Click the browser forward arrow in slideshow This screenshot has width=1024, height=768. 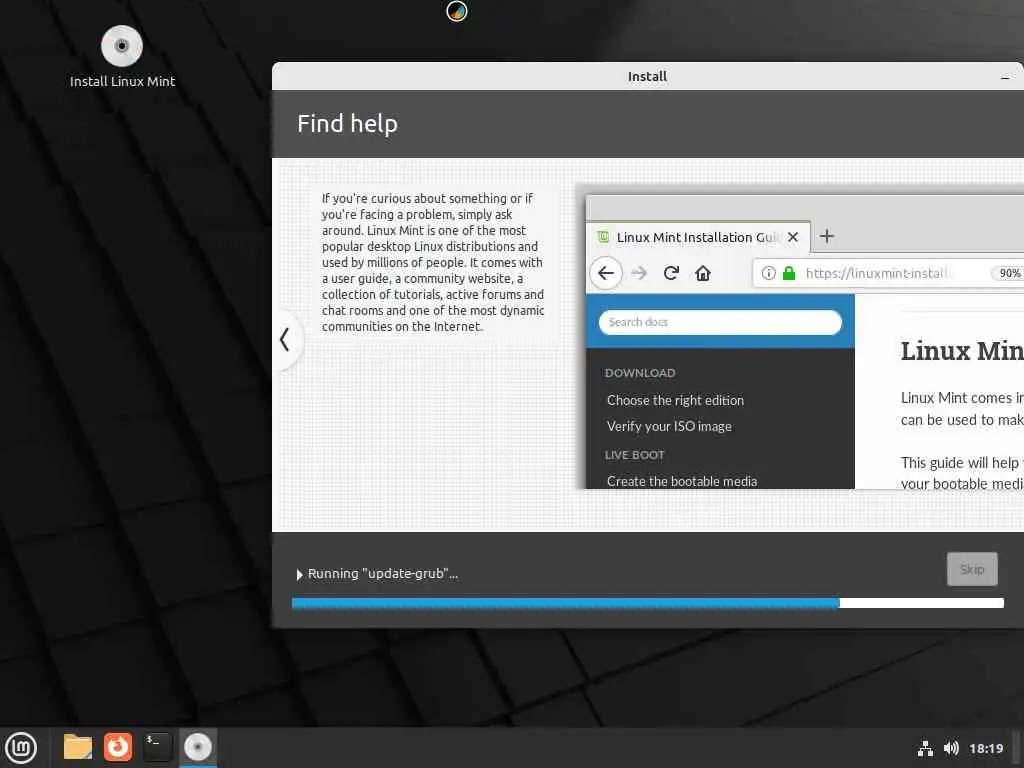pos(639,273)
